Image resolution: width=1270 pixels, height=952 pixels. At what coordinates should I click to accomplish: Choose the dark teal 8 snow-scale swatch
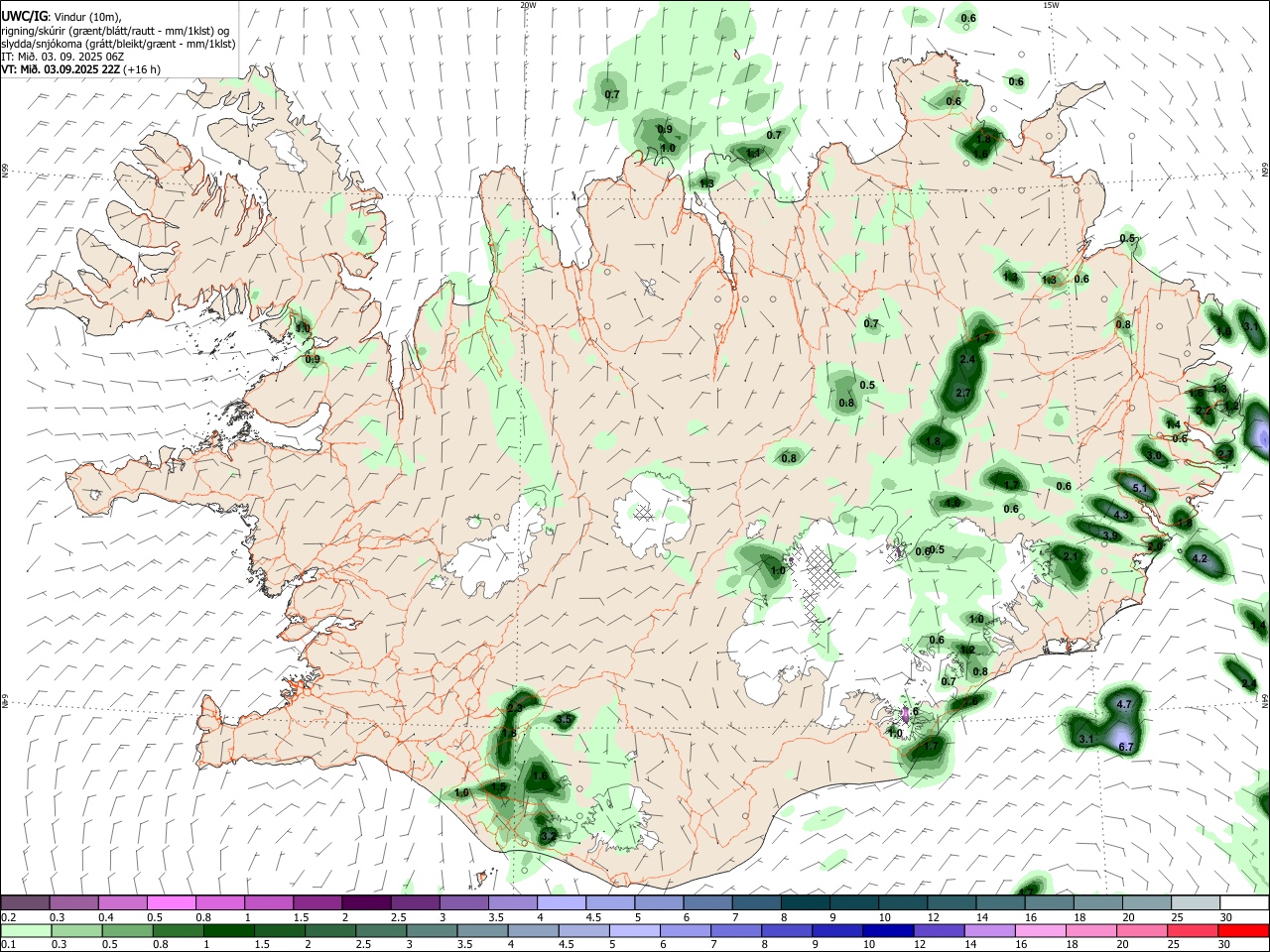[x=805, y=902]
